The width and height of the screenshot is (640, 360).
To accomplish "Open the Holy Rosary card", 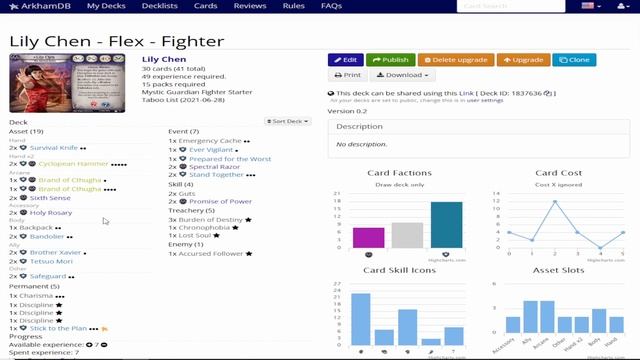I will point(51,213).
